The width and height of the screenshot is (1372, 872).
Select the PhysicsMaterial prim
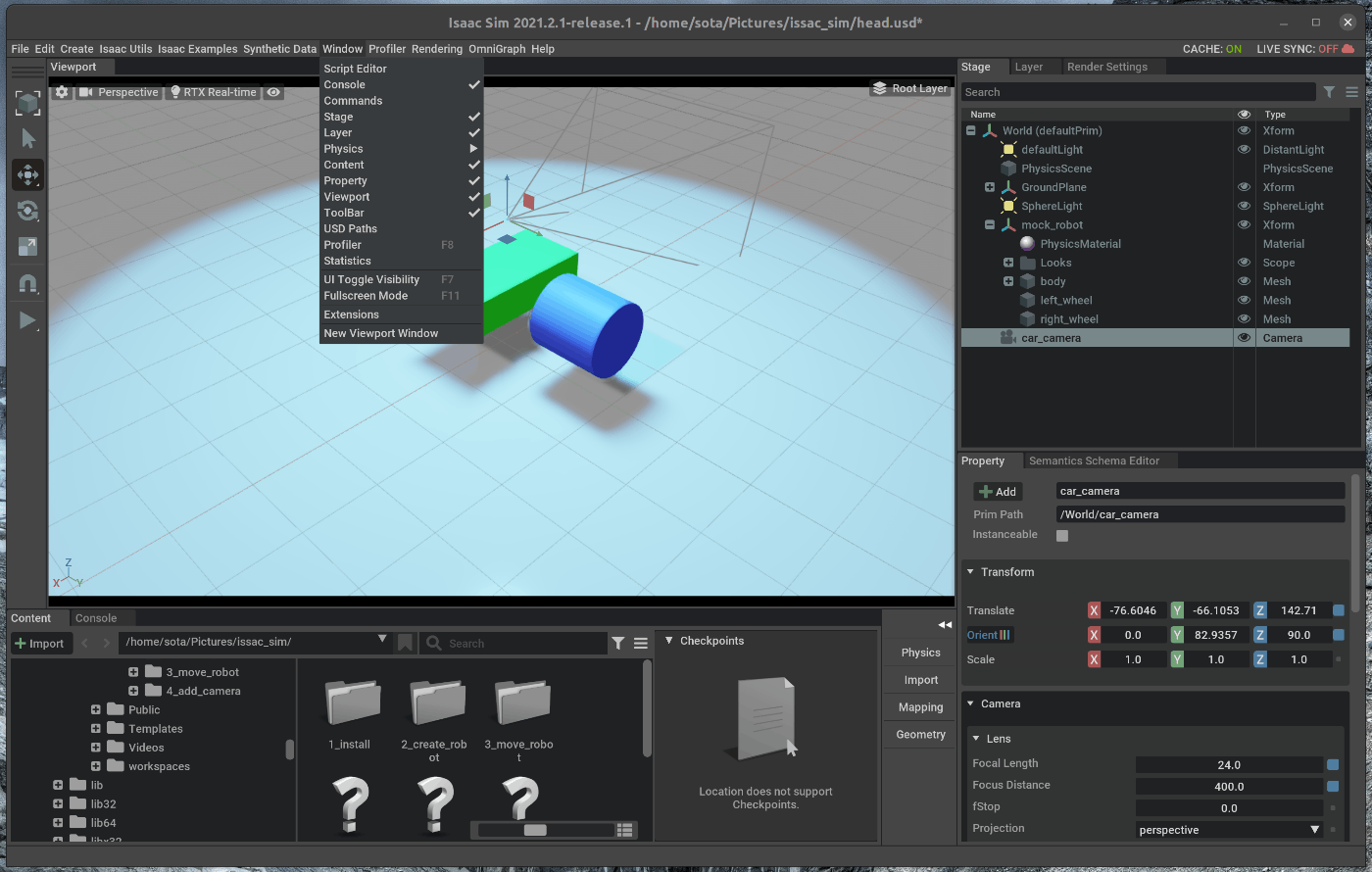tap(1080, 244)
